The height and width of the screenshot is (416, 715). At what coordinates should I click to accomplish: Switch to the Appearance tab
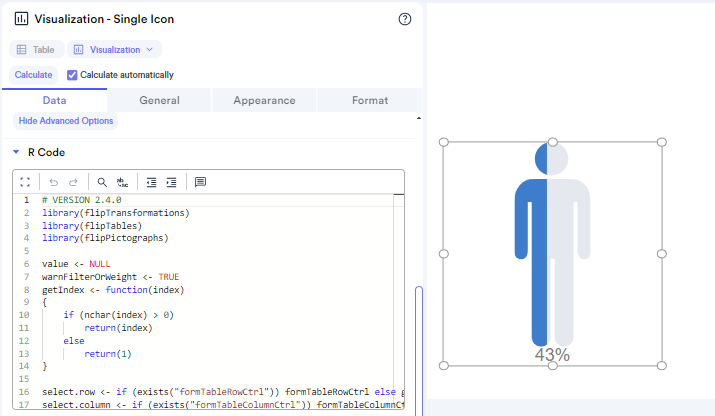[264, 100]
